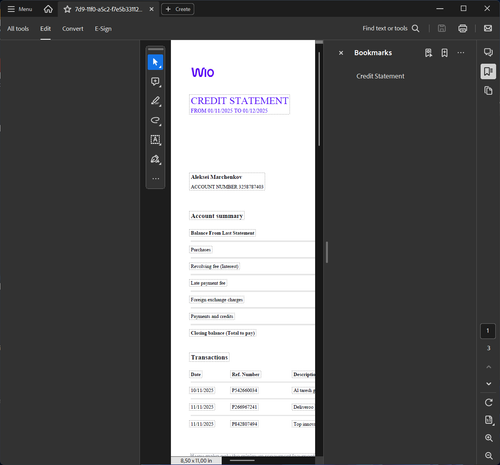The image size is (500, 465).
Task: Click the Create button
Action: point(178,9)
